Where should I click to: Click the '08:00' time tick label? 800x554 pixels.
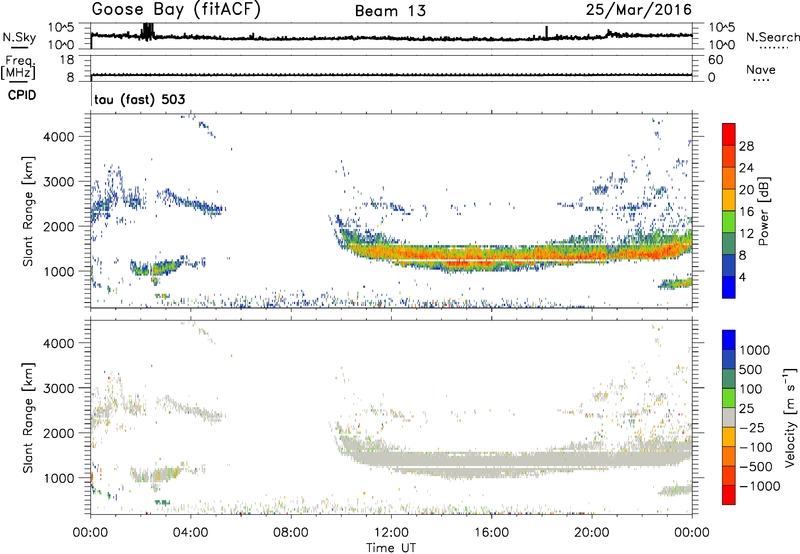tap(291, 533)
